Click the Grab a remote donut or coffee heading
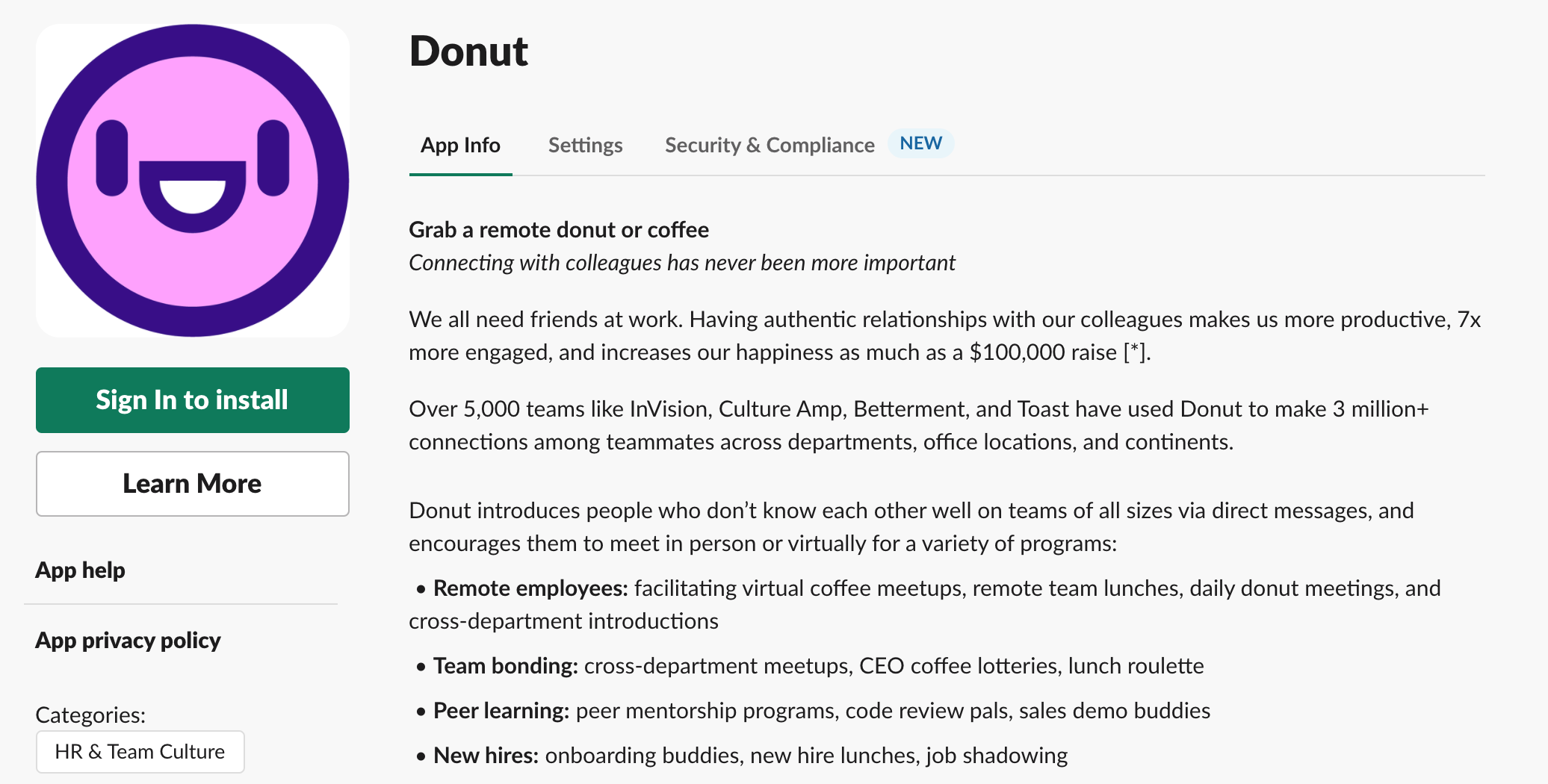The width and height of the screenshot is (1548, 784). coord(559,230)
